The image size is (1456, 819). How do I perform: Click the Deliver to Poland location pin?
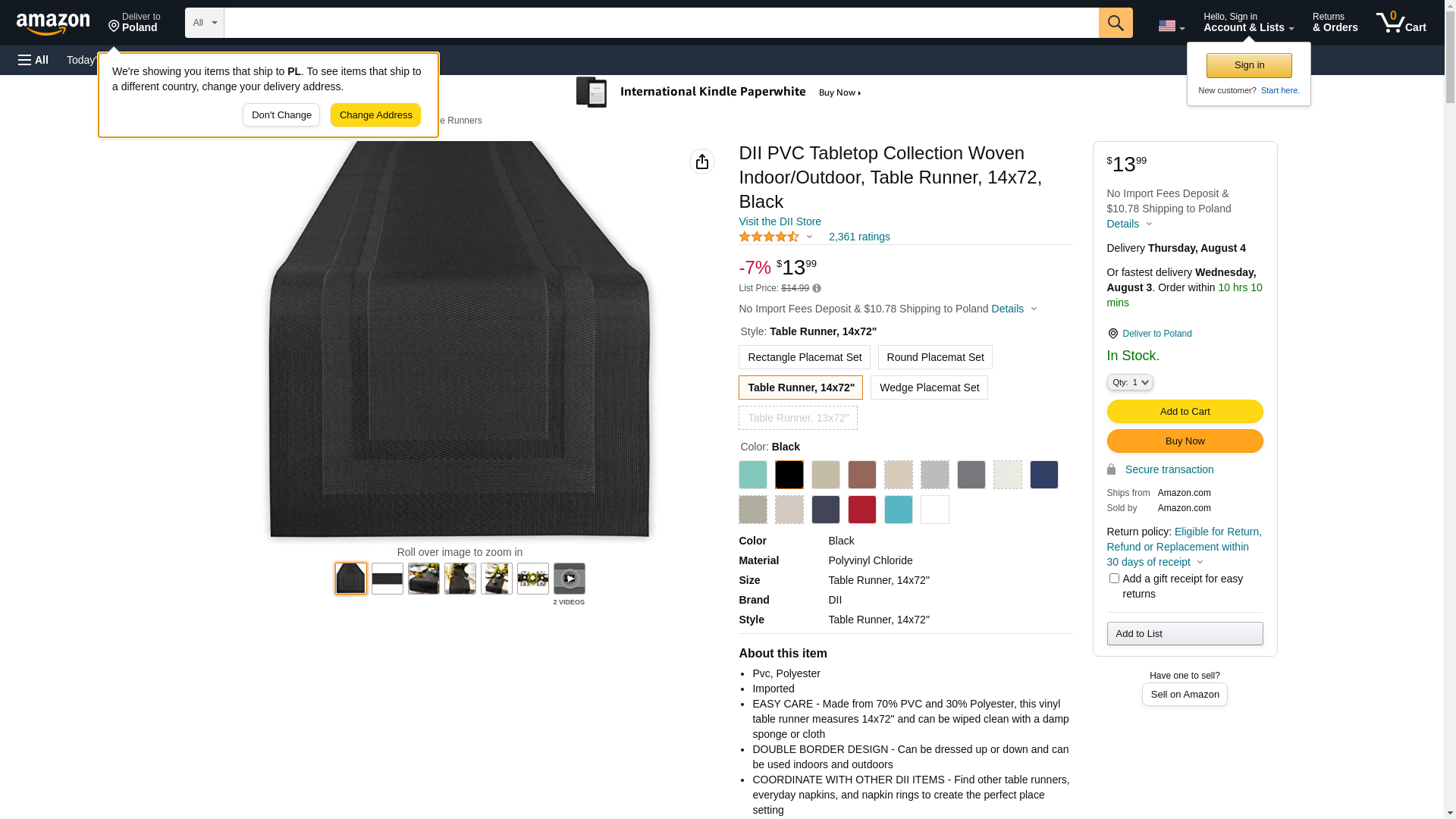[1112, 334]
